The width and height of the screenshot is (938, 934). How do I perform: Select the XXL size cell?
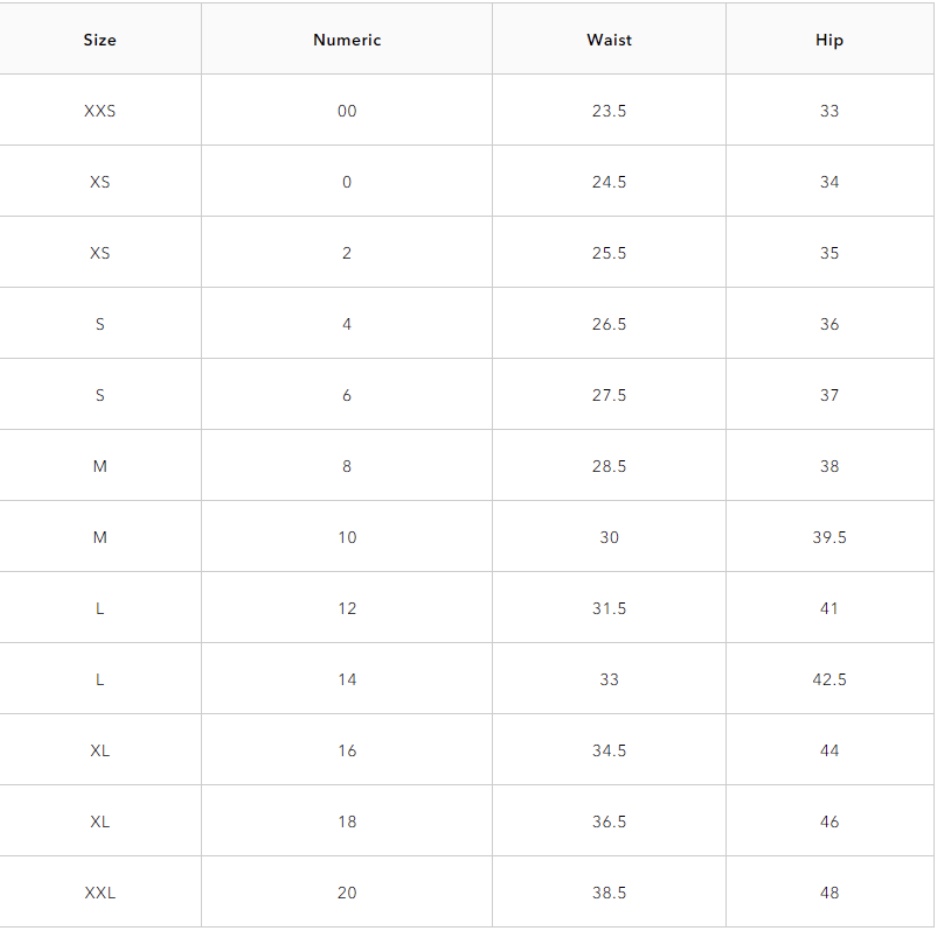point(100,893)
